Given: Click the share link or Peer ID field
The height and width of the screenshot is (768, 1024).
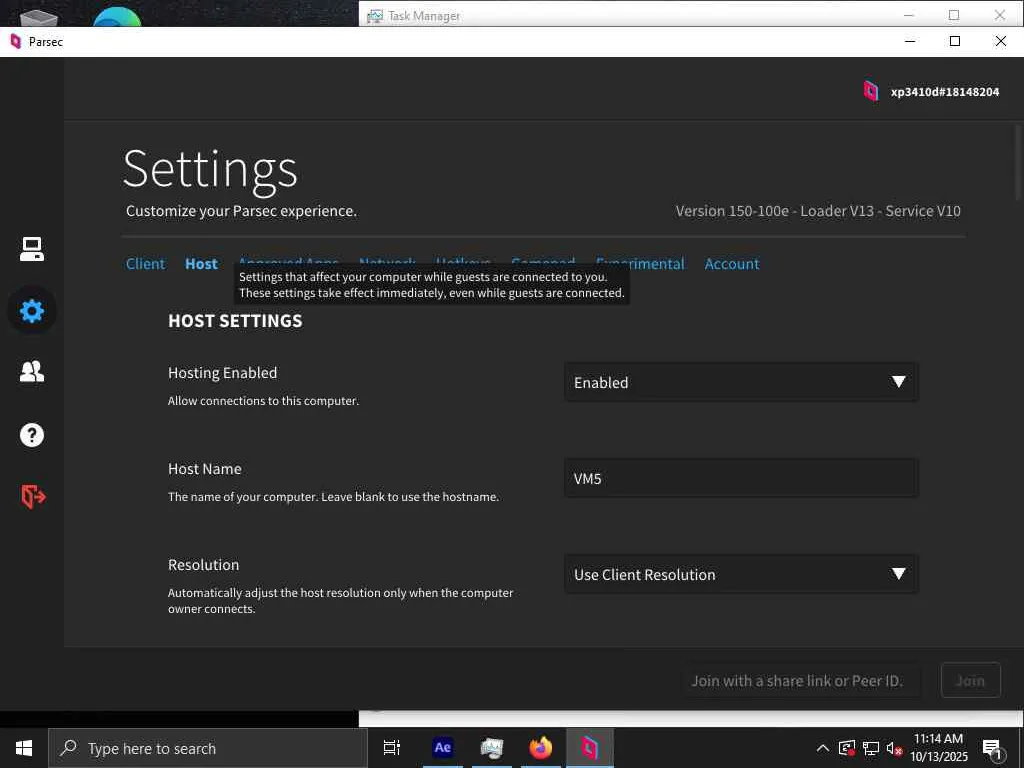Looking at the screenshot, I should (802, 680).
